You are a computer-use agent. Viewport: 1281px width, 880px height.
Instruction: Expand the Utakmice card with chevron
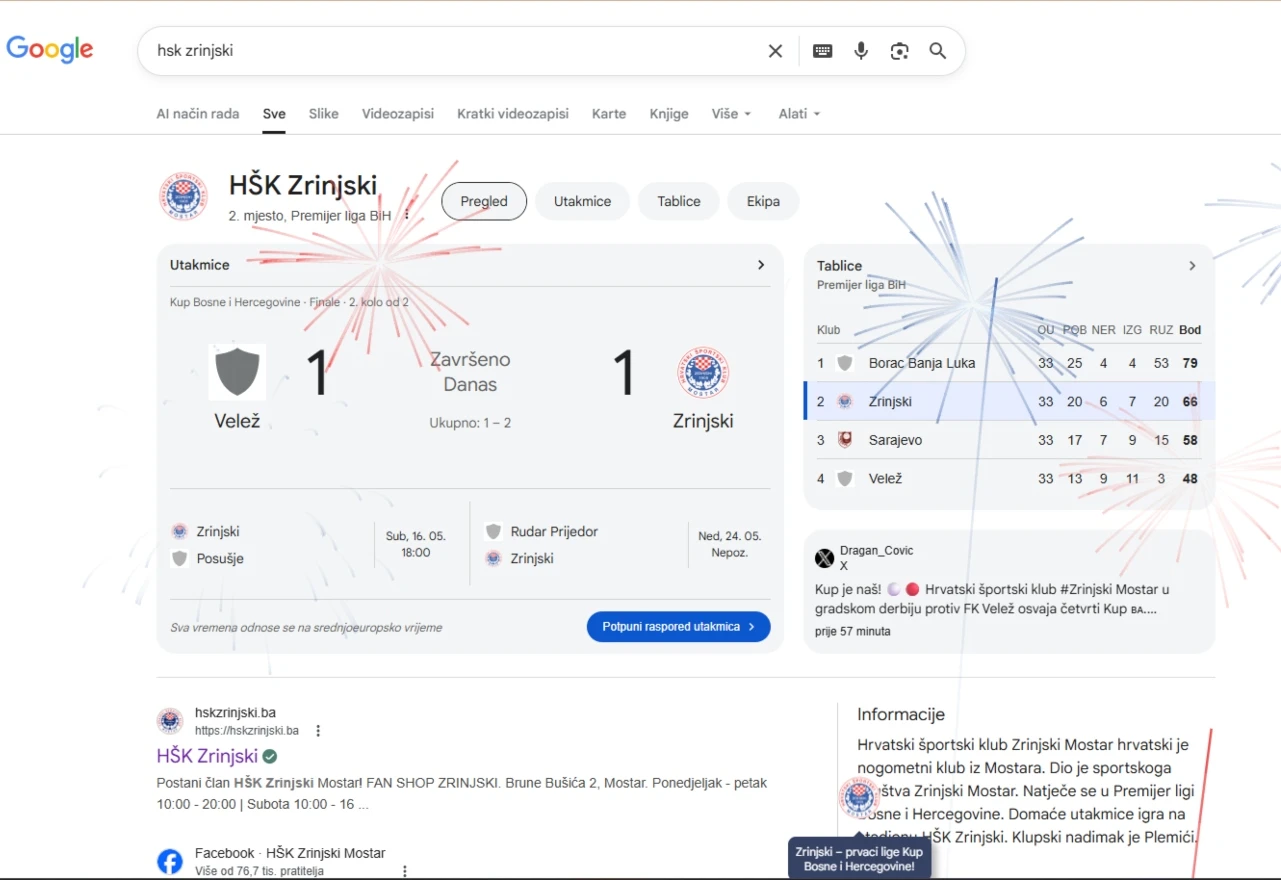tap(761, 265)
